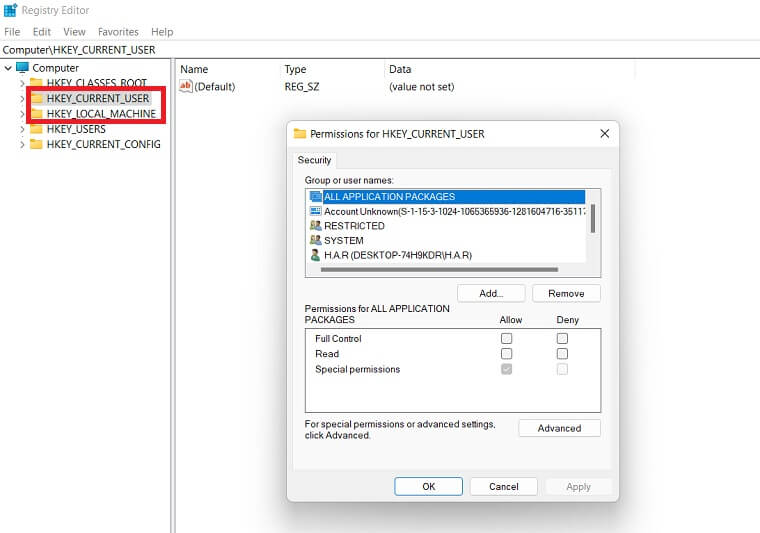Click the Data column header
This screenshot has height=533, width=760.
pyautogui.click(x=400, y=69)
